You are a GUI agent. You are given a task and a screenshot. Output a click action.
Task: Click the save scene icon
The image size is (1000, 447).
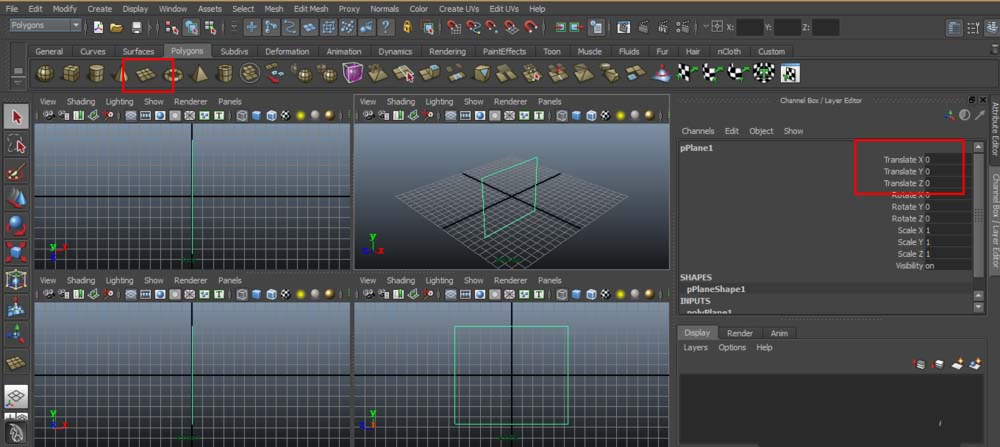coord(137,27)
